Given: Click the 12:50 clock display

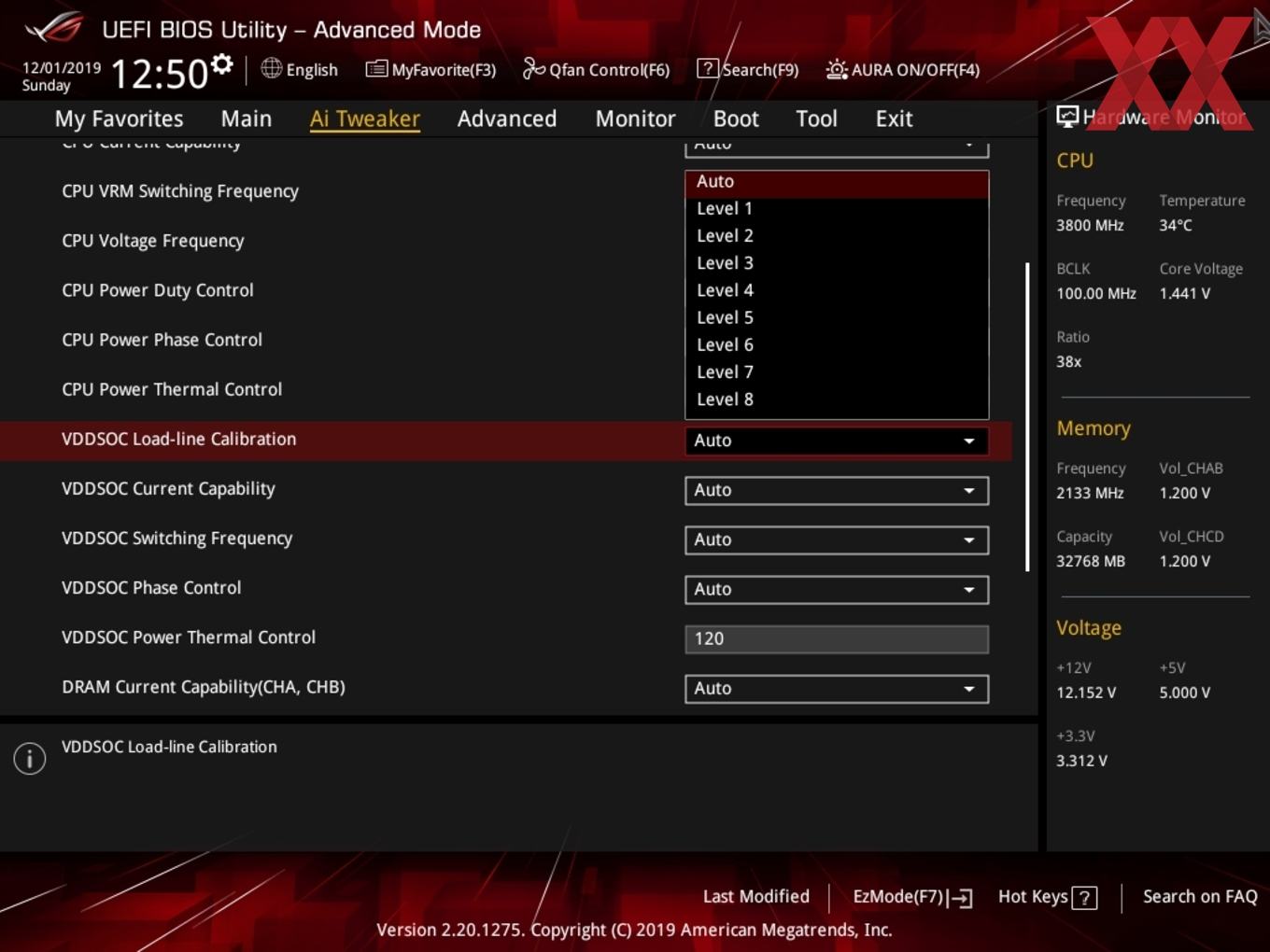Looking at the screenshot, I should pos(160,74).
